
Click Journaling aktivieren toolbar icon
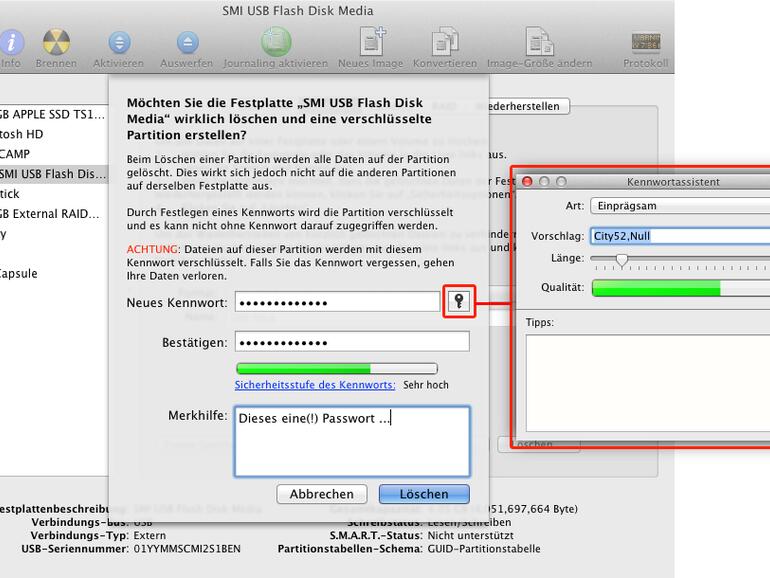coord(276,42)
